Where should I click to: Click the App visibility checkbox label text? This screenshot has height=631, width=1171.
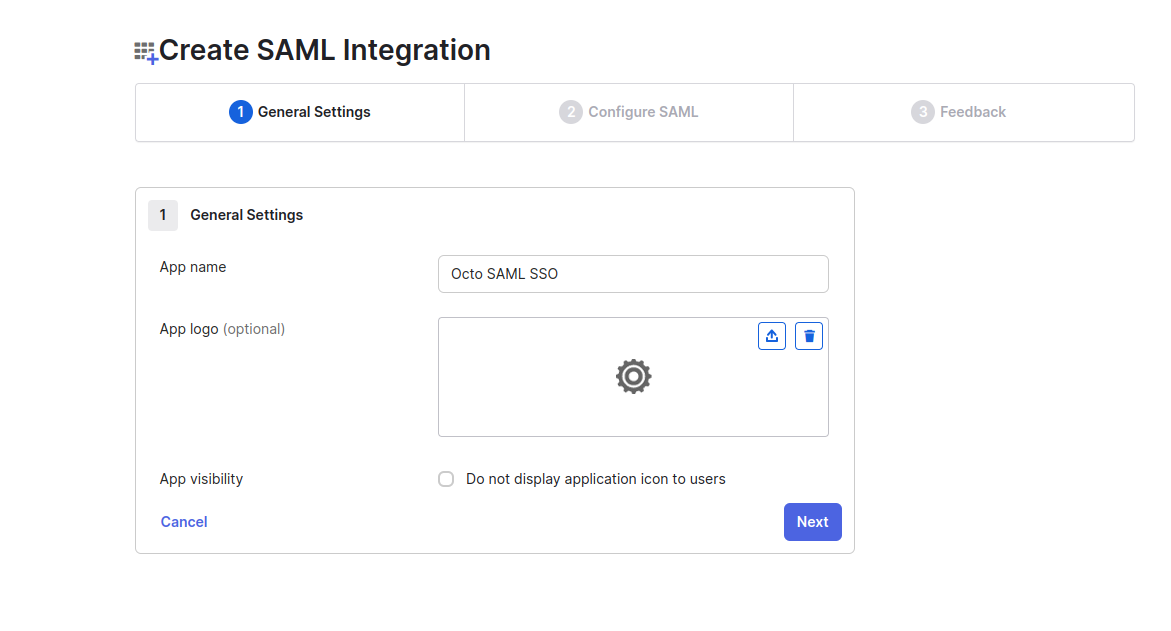[595, 479]
